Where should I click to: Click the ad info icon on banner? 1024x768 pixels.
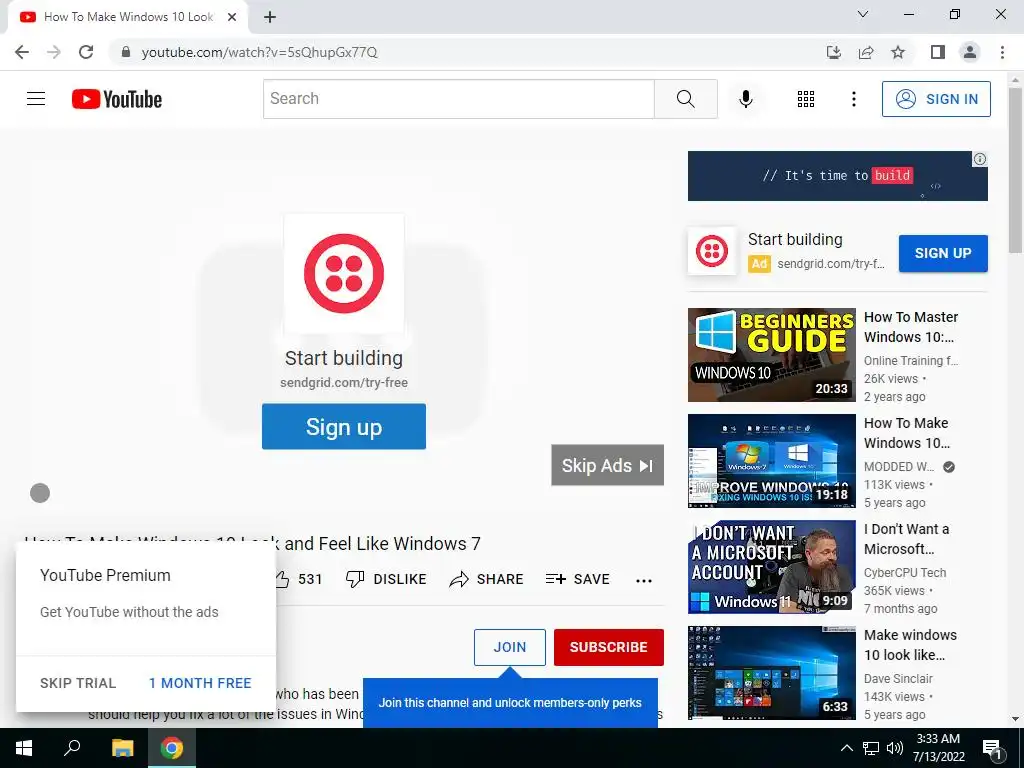pyautogui.click(x=980, y=159)
